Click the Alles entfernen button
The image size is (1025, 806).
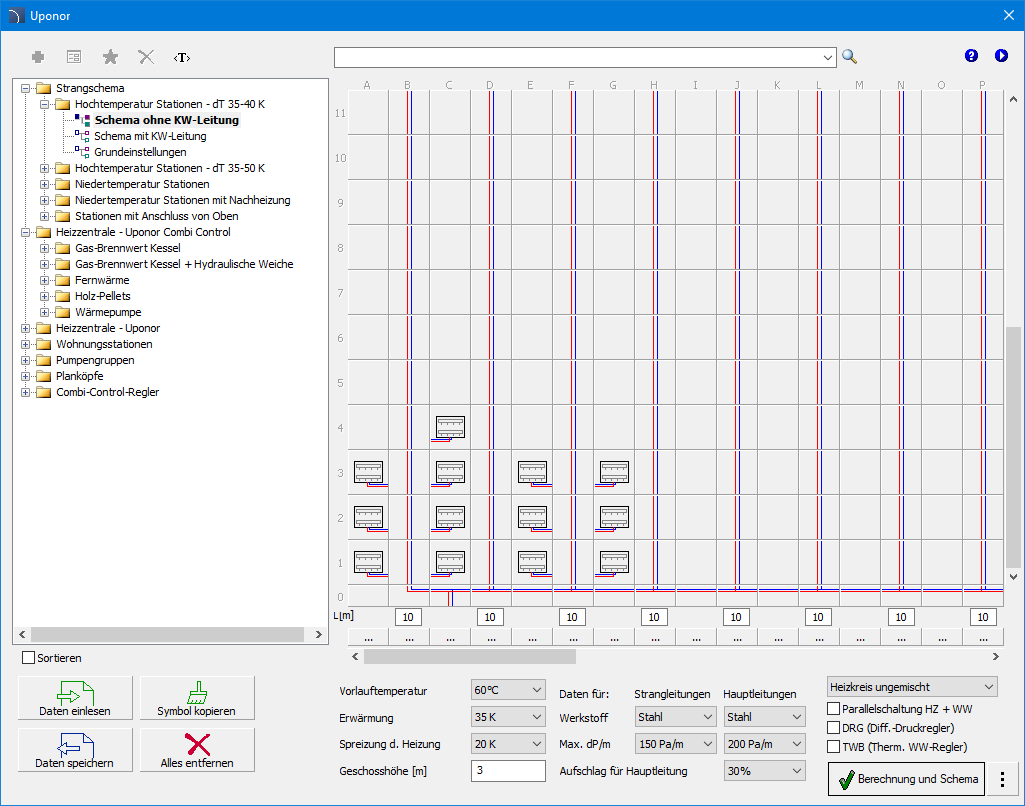(x=197, y=750)
